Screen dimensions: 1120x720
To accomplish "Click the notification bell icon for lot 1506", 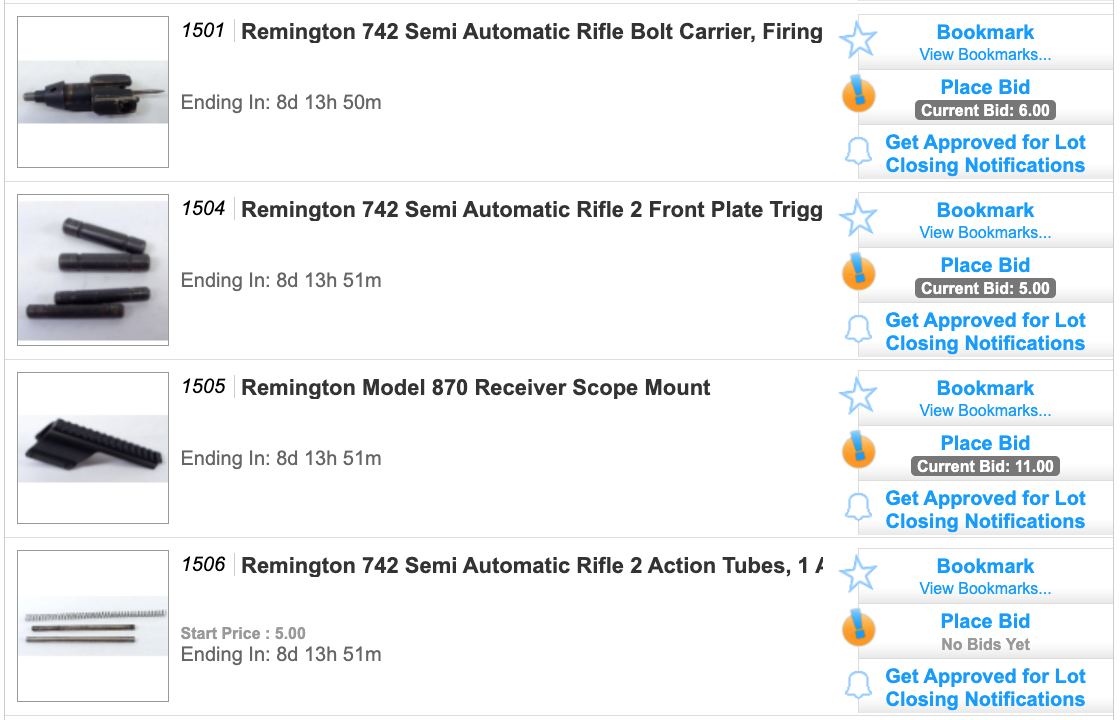I will tap(858, 686).
